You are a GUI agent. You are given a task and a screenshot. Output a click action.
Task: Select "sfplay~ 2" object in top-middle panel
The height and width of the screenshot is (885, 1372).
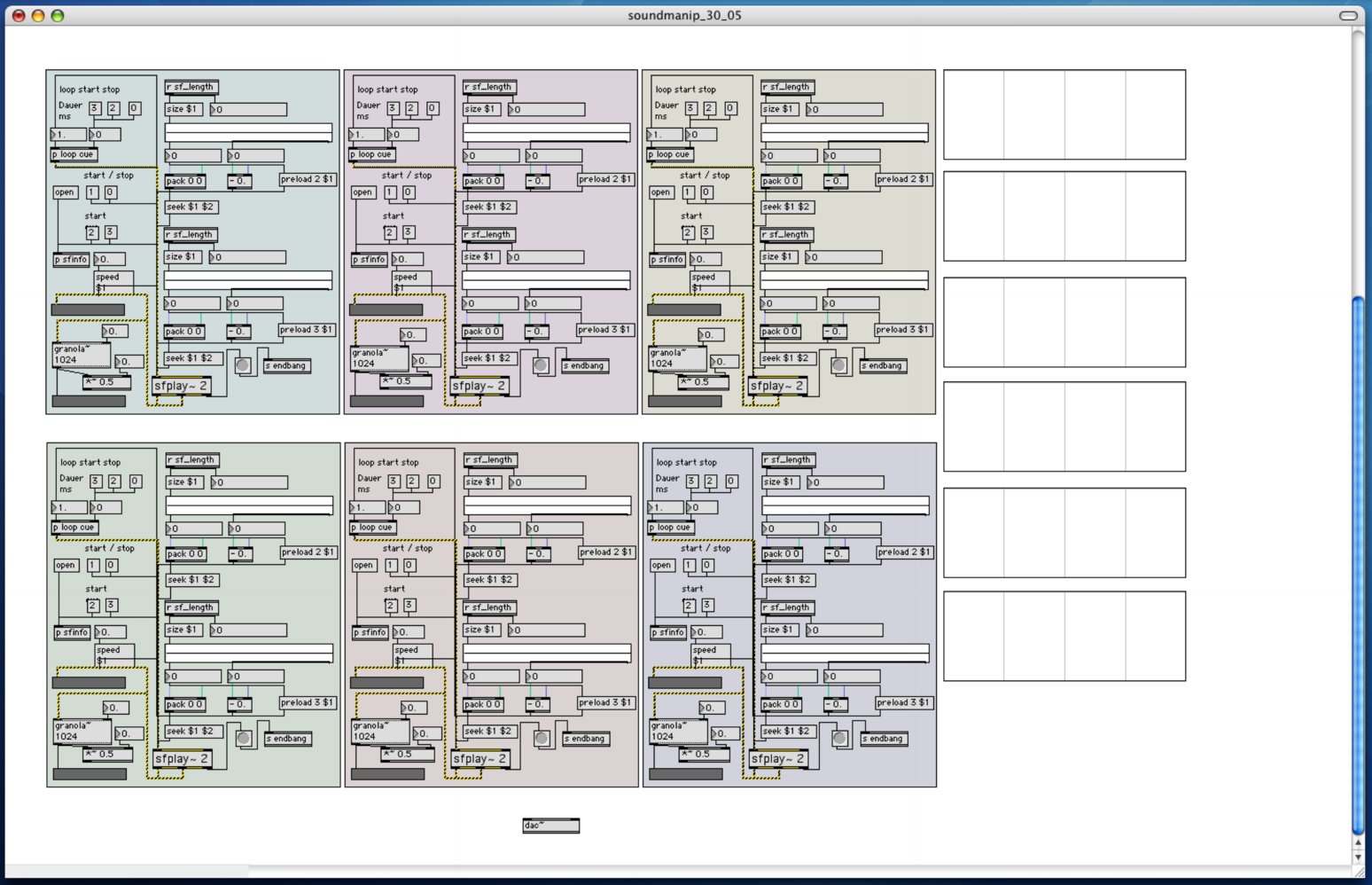point(479,386)
